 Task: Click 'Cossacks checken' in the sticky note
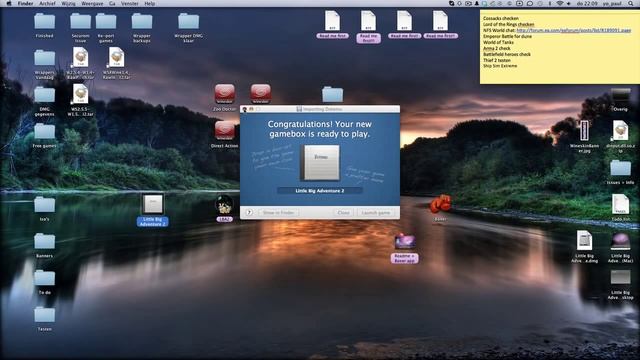(x=500, y=18)
